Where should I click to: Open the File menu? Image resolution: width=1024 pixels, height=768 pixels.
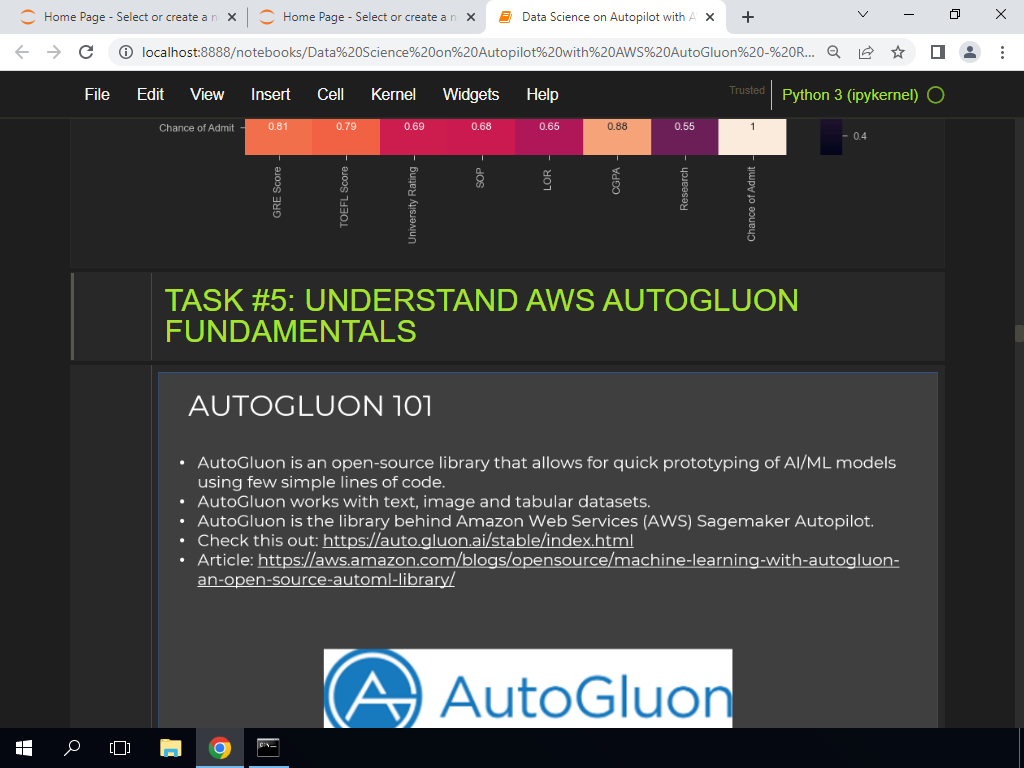tap(97, 95)
